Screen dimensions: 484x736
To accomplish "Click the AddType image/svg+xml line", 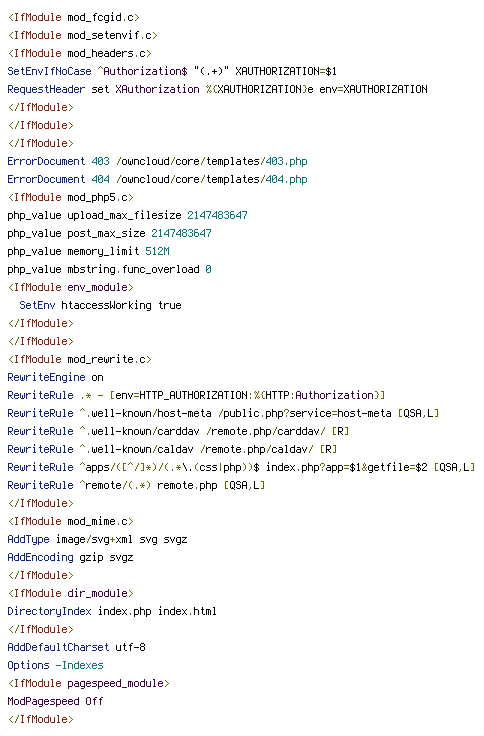I will (97, 539).
